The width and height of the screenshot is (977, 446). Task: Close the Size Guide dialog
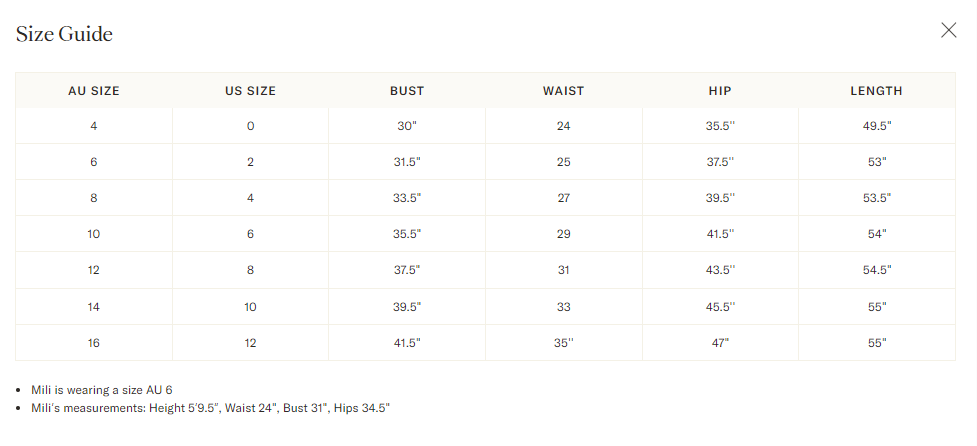[948, 30]
